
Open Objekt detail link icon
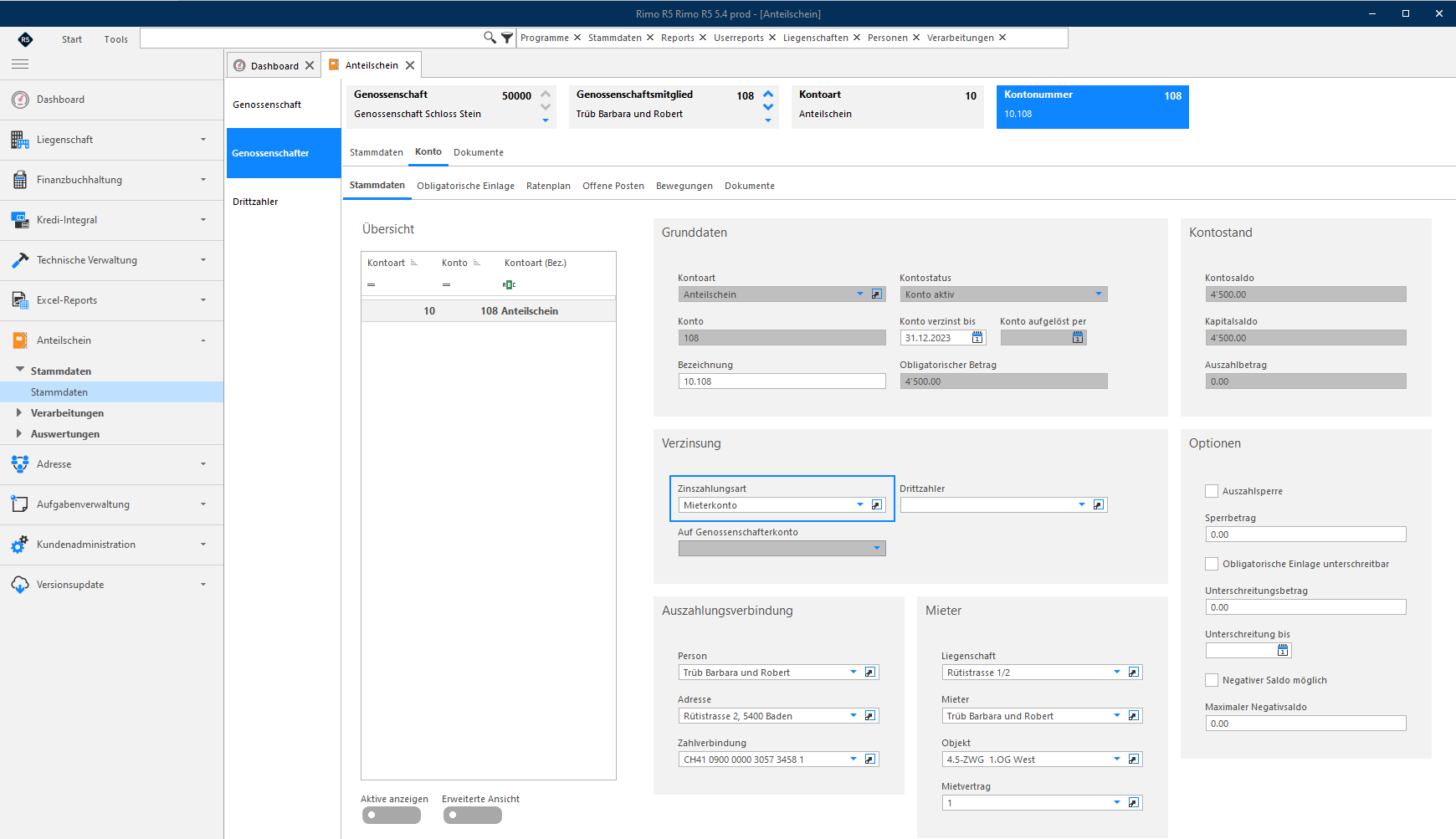tap(1134, 760)
